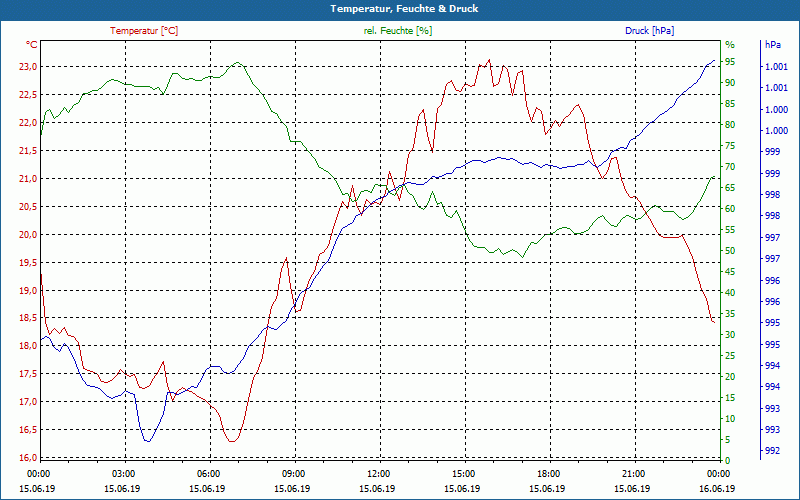
Task: Click the '18,5' temperature tick label
Action: pos(28,318)
